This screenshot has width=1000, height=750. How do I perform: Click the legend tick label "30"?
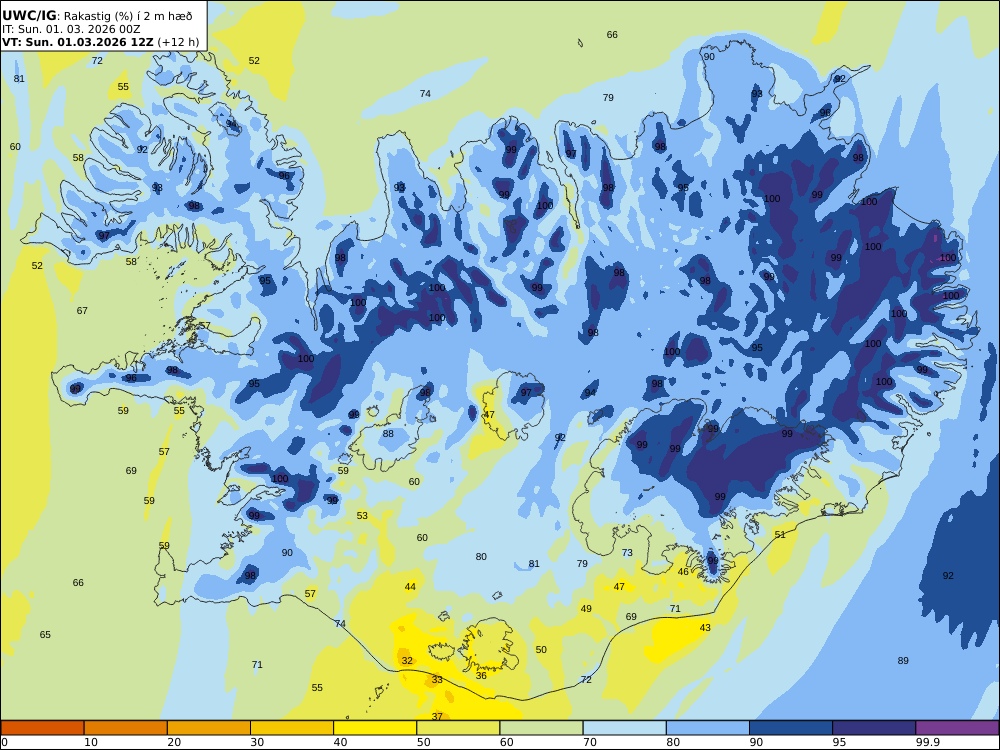[257, 742]
